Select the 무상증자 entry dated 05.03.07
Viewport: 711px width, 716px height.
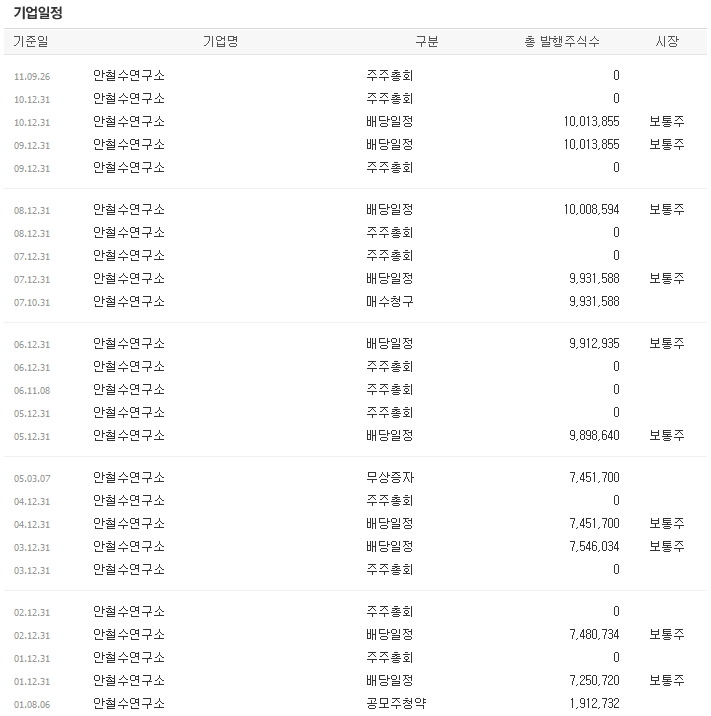pyautogui.click(x=390, y=478)
